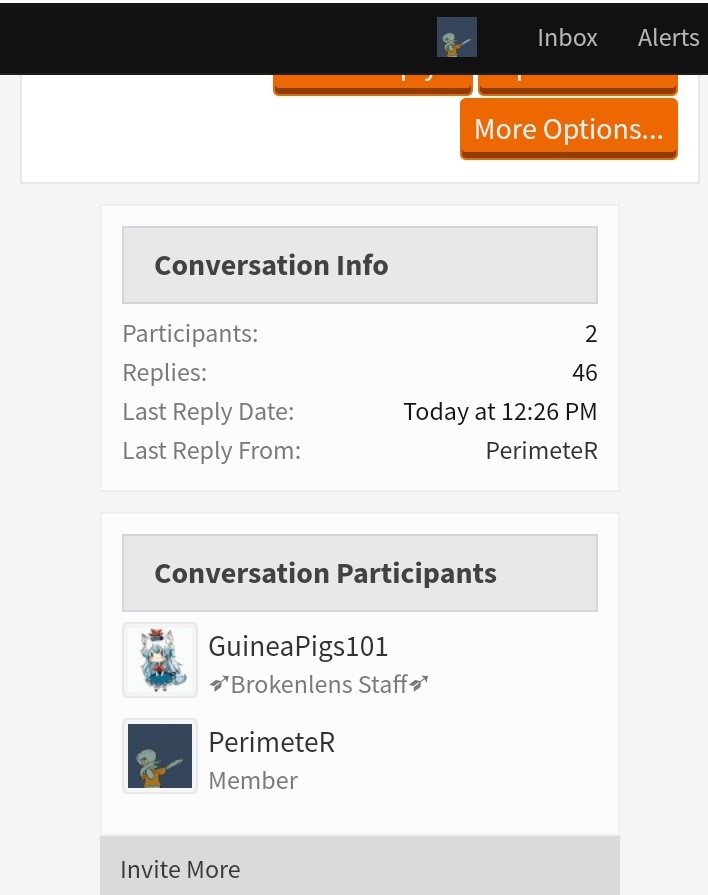Viewport: 708px width, 895px height.
Task: Click the Today at 12:26 PM timestamp
Action: tap(500, 412)
